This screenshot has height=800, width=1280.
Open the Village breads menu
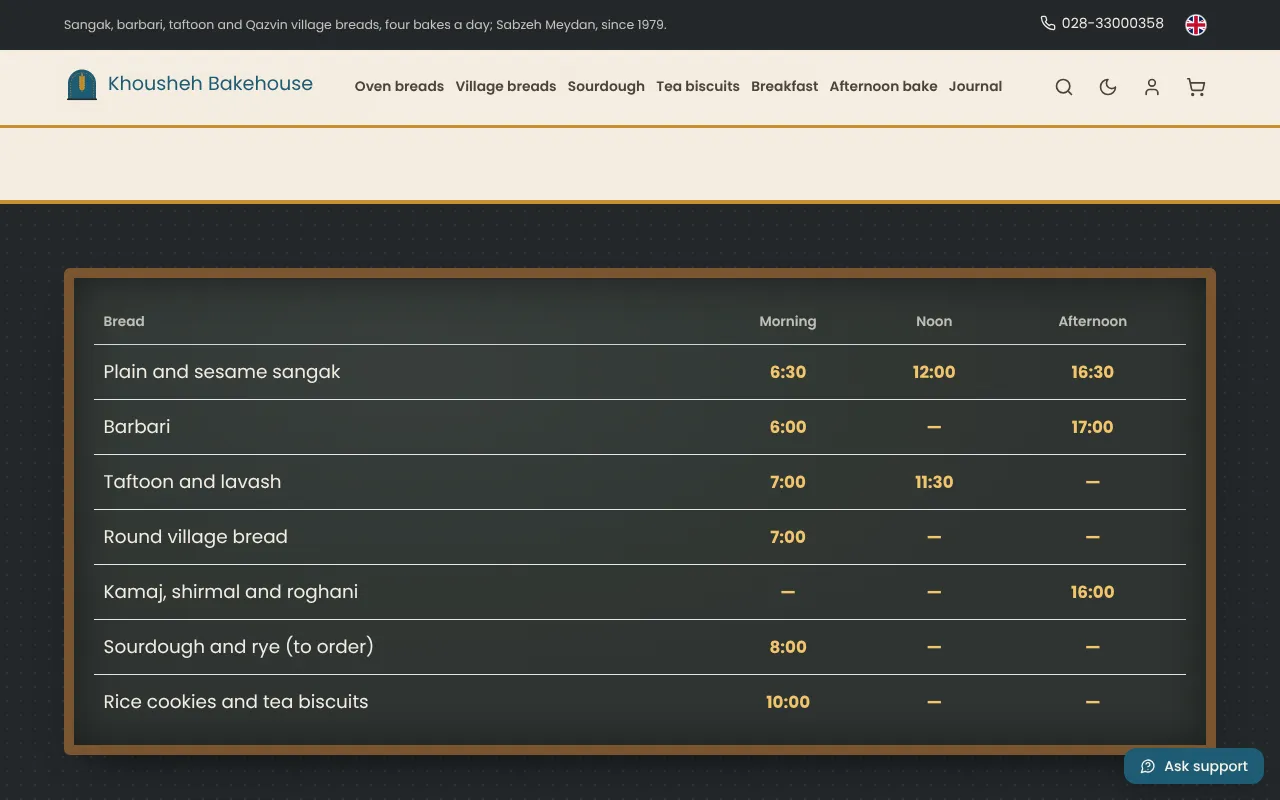[x=506, y=86]
